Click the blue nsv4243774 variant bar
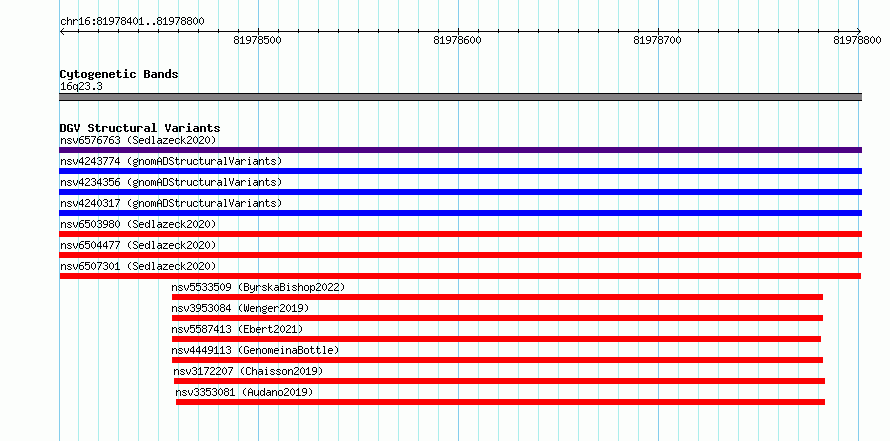Image resolution: width=890 pixels, height=441 pixels. pos(460,171)
